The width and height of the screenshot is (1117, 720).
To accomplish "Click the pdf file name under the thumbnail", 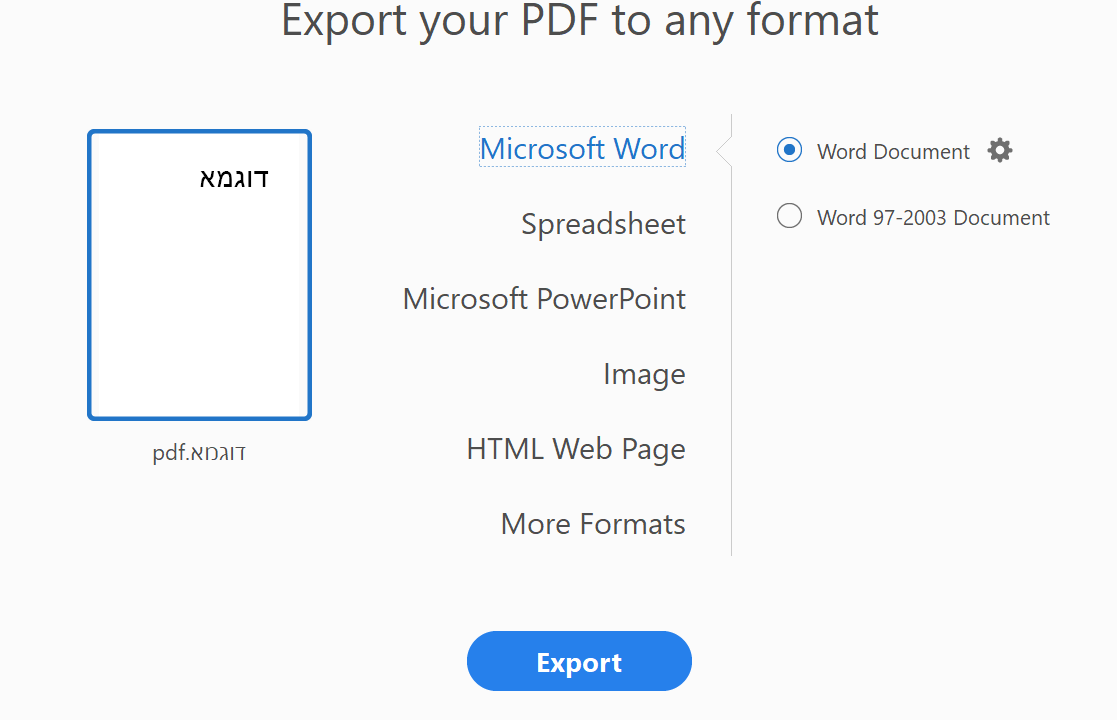I will (x=199, y=453).
